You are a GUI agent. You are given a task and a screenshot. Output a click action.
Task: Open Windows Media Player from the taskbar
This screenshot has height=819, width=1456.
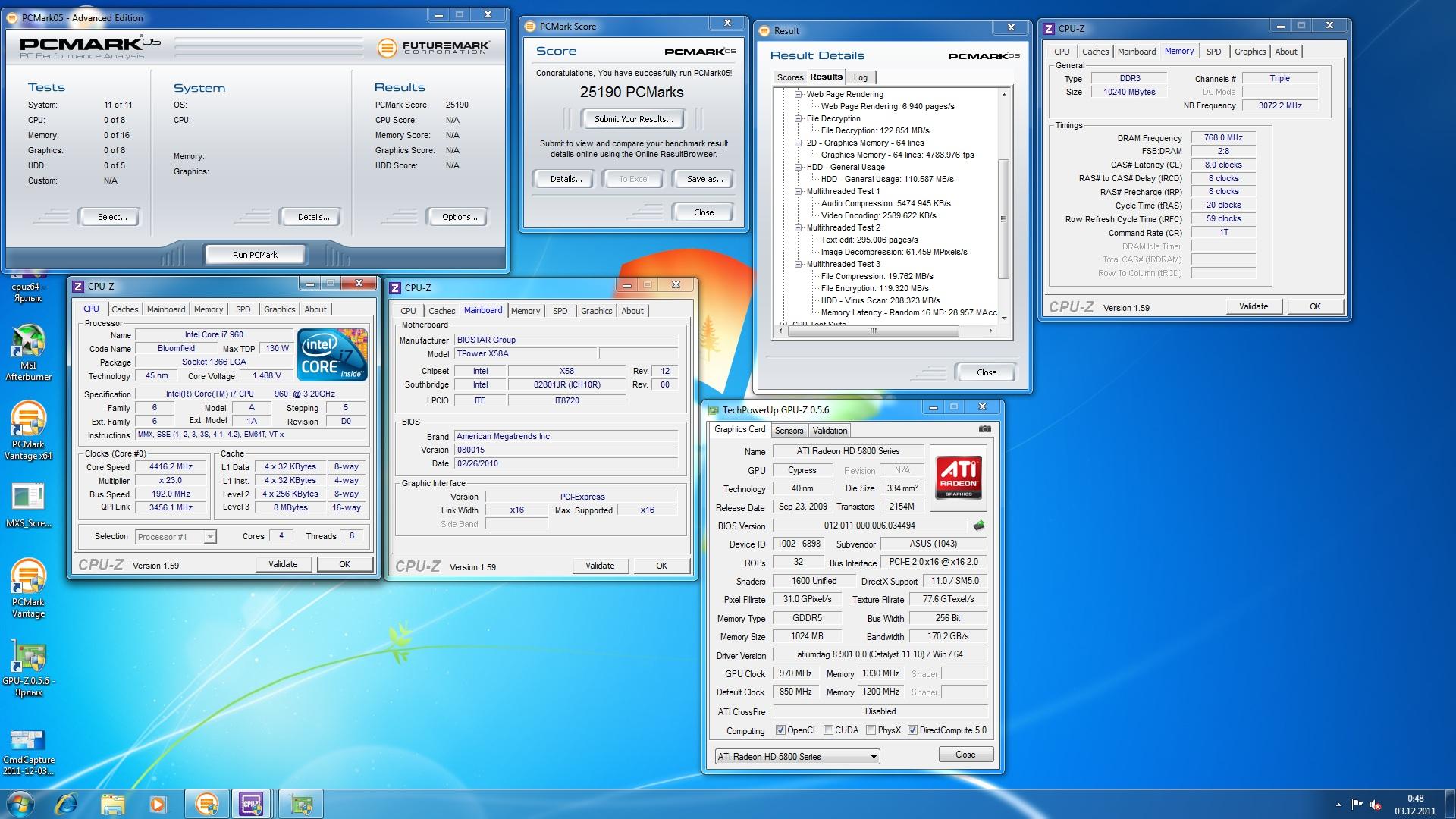(x=158, y=804)
